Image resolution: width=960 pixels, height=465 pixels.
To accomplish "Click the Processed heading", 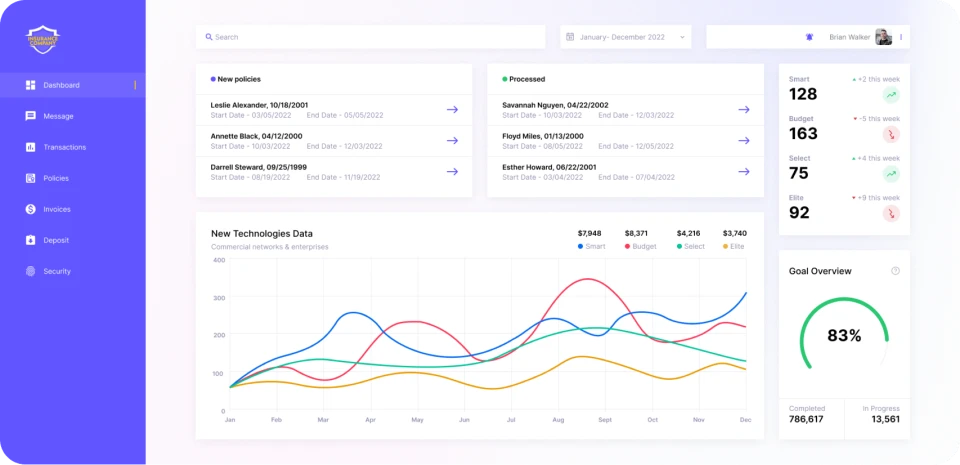I will [x=527, y=79].
